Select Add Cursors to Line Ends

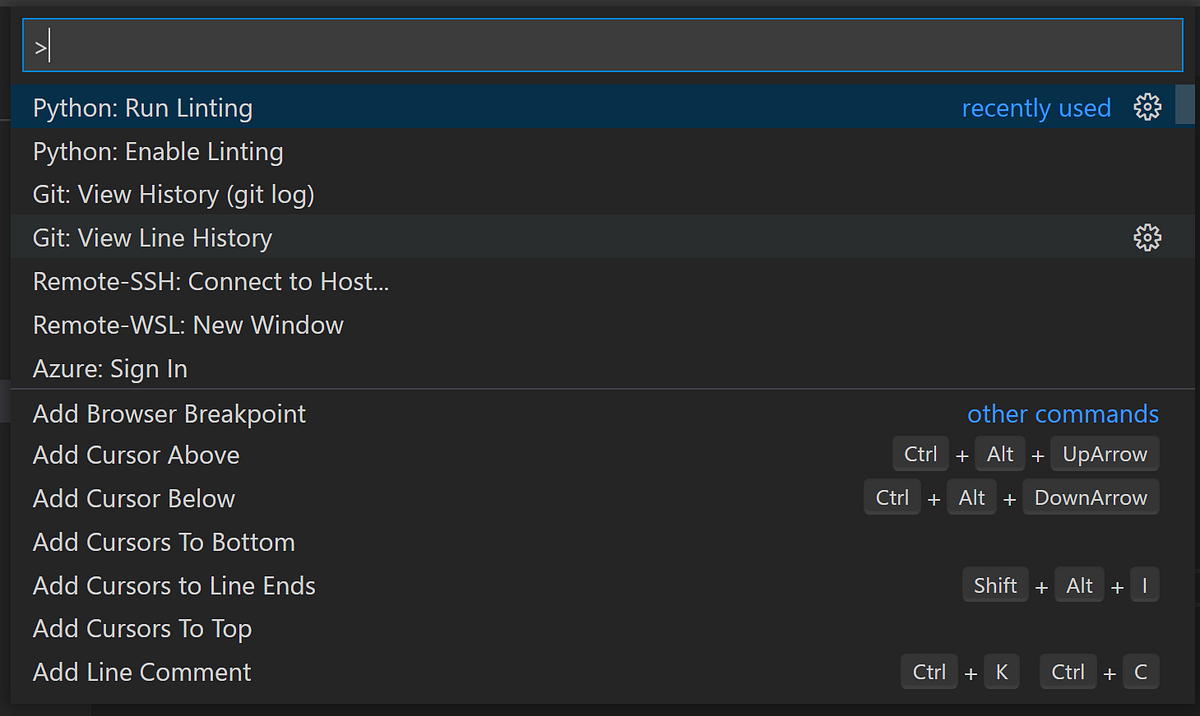tap(174, 586)
